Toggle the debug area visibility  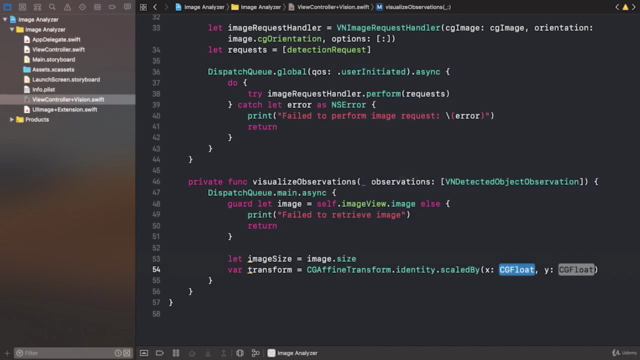coord(144,353)
